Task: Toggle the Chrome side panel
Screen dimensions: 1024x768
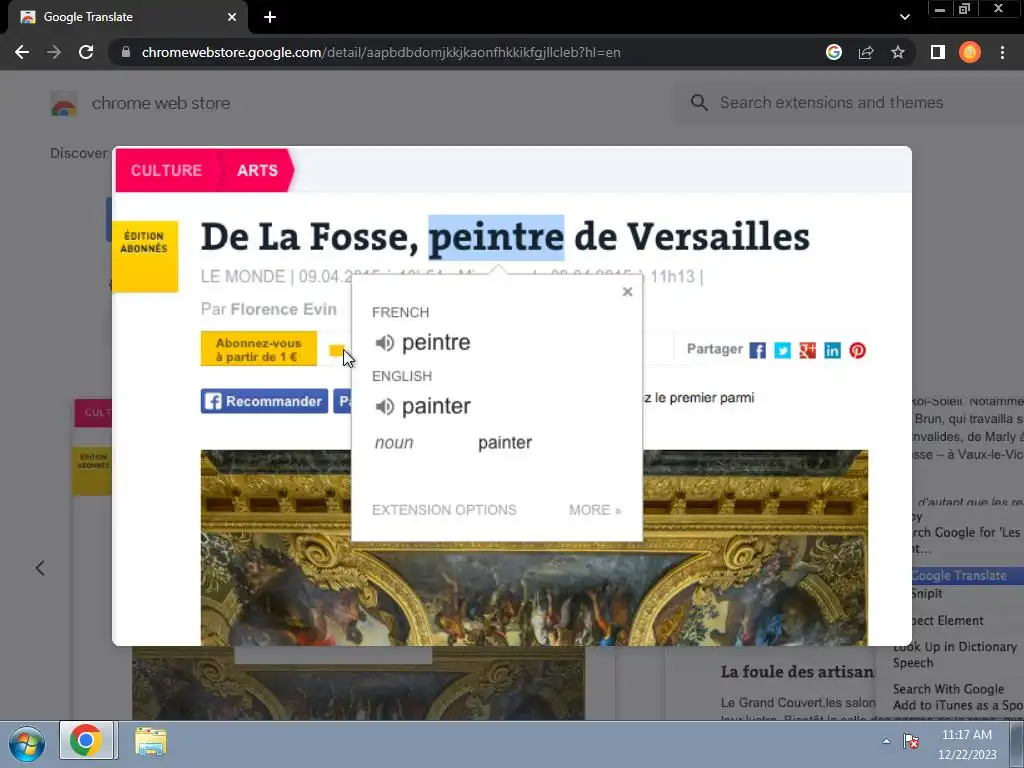Action: coord(938,52)
